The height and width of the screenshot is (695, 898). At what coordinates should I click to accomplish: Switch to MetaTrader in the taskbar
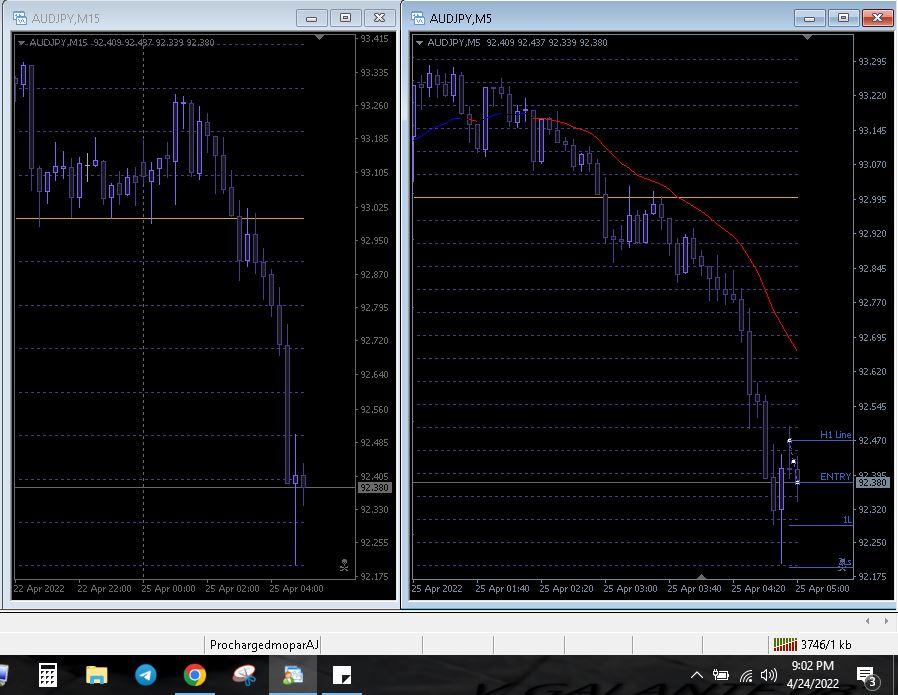292,676
